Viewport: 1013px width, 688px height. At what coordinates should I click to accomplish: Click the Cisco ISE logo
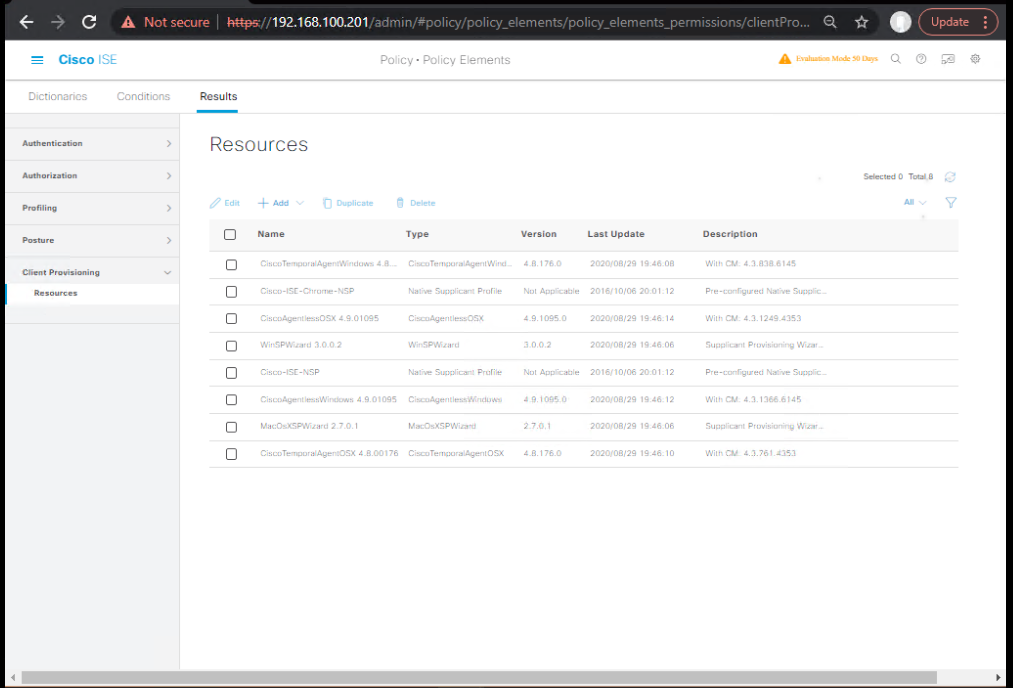(88, 59)
